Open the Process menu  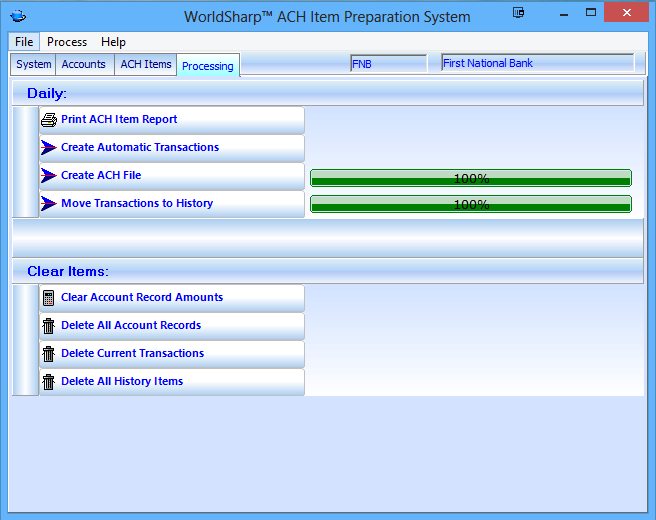click(67, 42)
